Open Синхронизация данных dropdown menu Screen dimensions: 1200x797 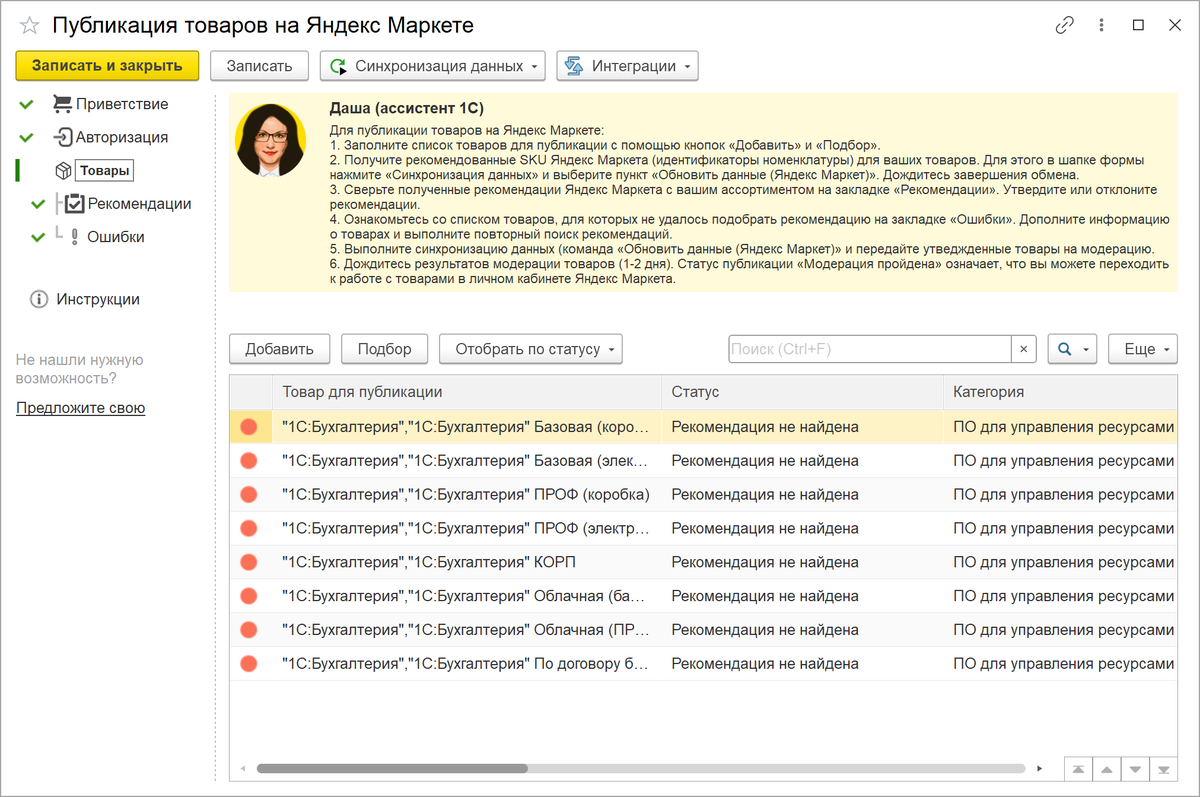click(432, 66)
